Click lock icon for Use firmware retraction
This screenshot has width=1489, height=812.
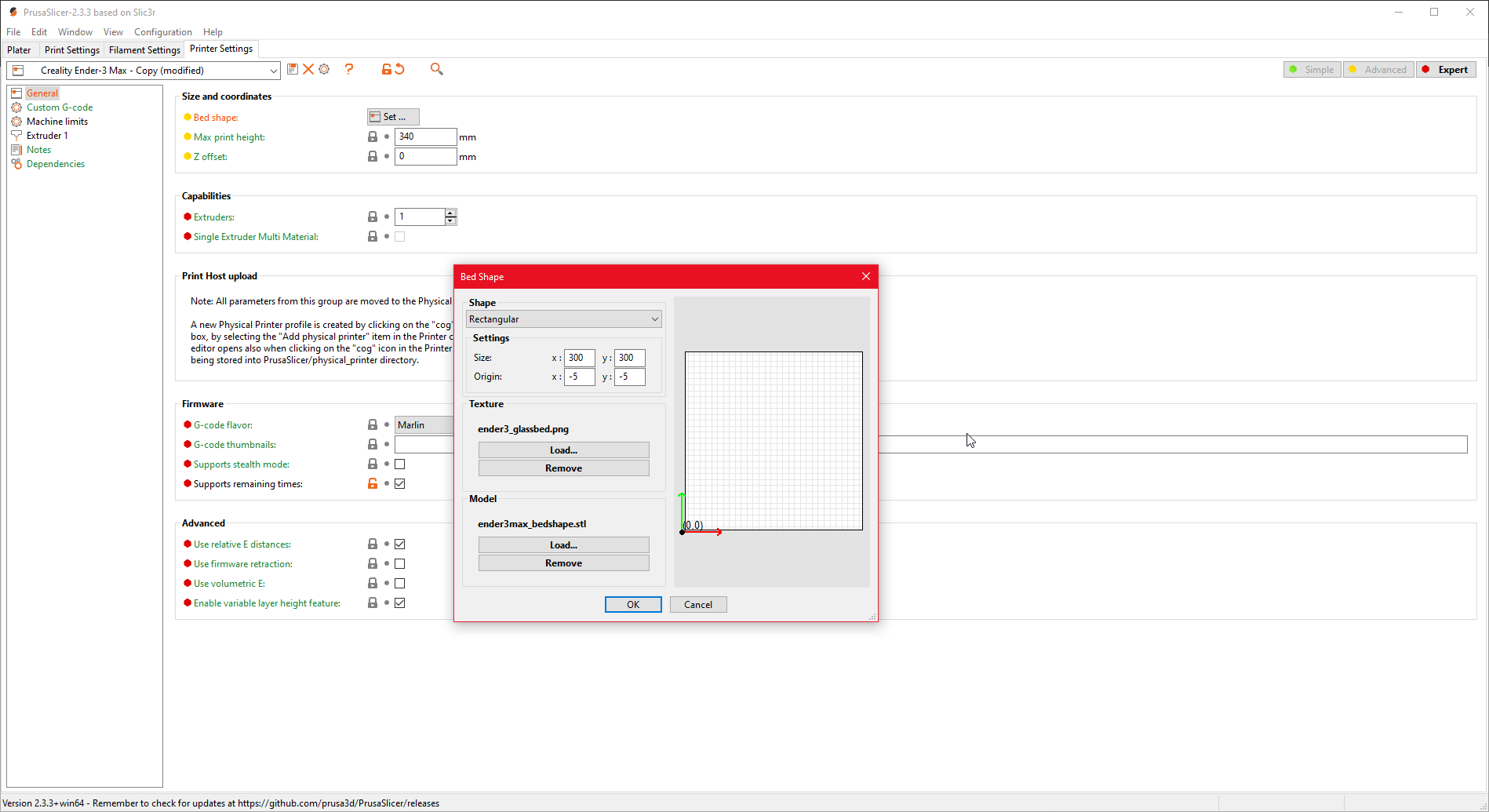click(x=373, y=563)
